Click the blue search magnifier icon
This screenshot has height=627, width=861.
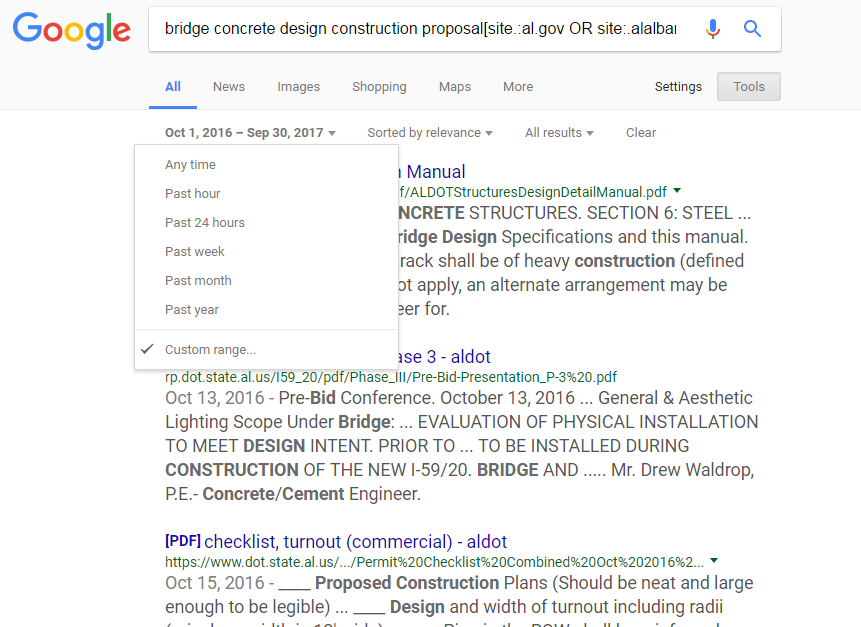pos(752,29)
